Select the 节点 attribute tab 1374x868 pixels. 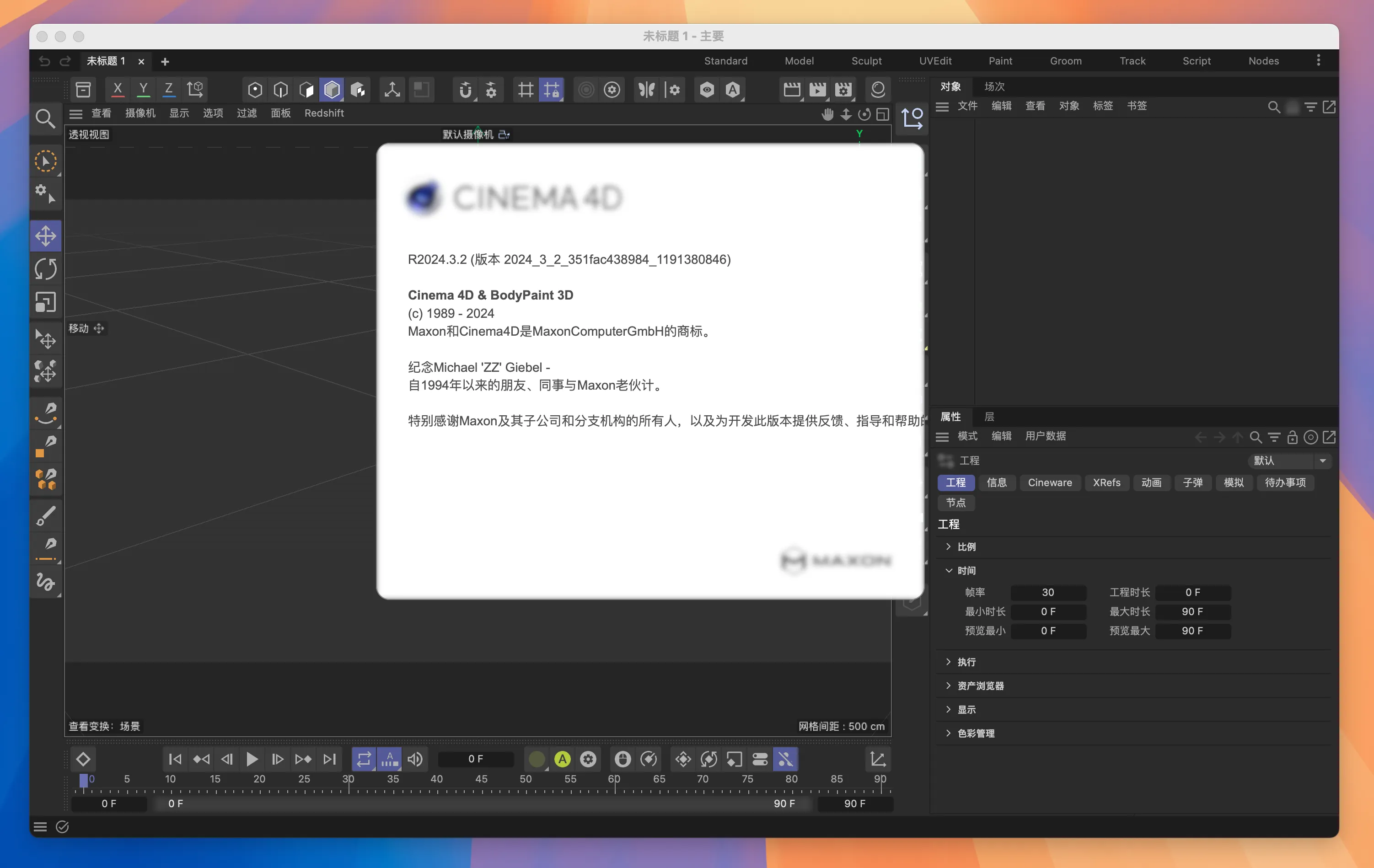[956, 503]
